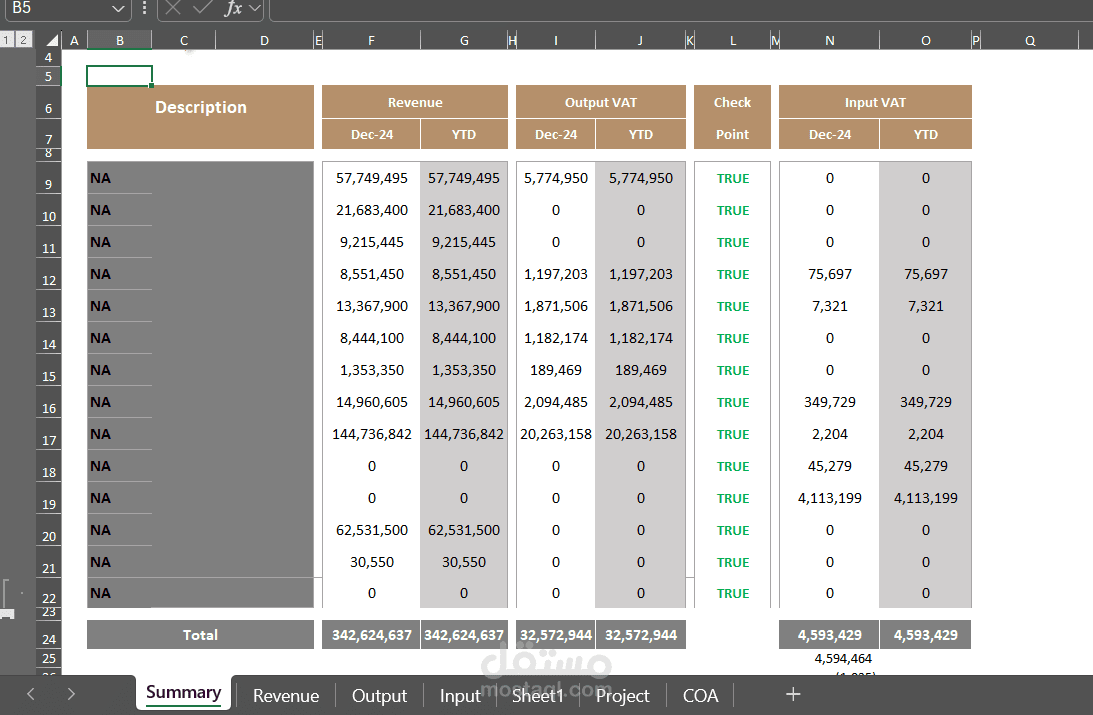This screenshot has height=715, width=1093.
Task: Switch to the Summary sheet tab
Action: pos(183,693)
